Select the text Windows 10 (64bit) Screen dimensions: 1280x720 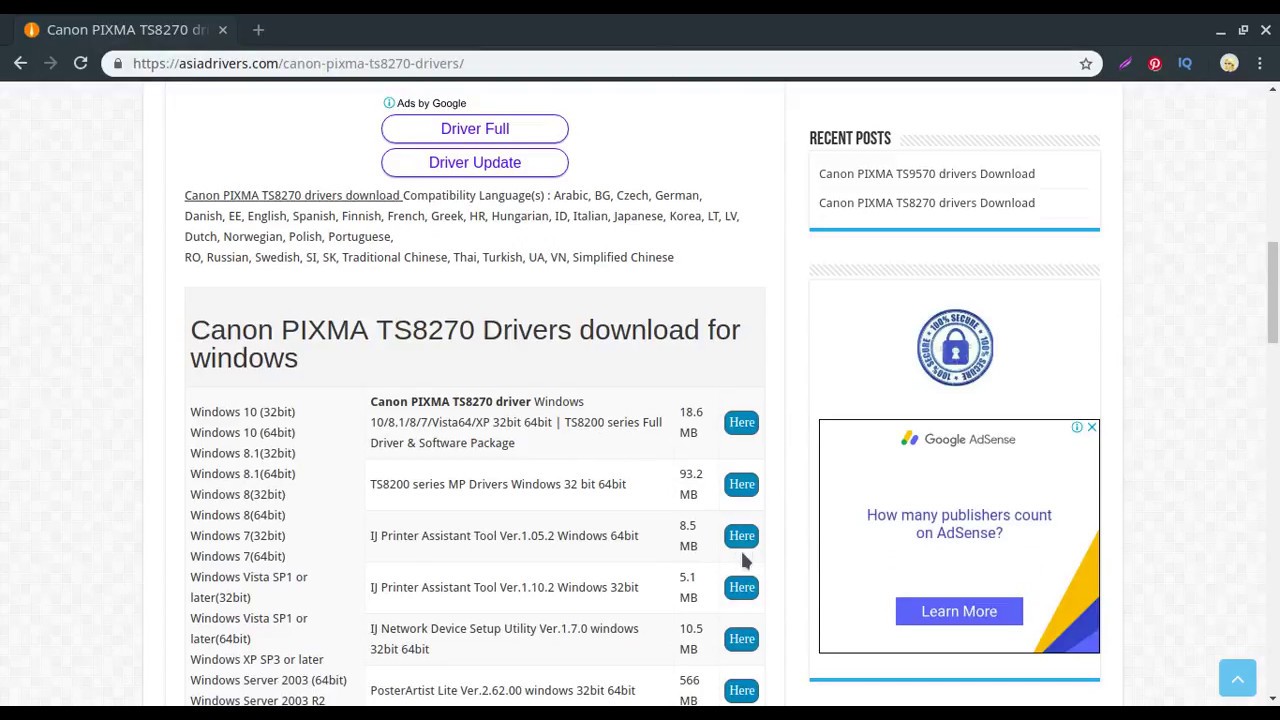(x=242, y=433)
